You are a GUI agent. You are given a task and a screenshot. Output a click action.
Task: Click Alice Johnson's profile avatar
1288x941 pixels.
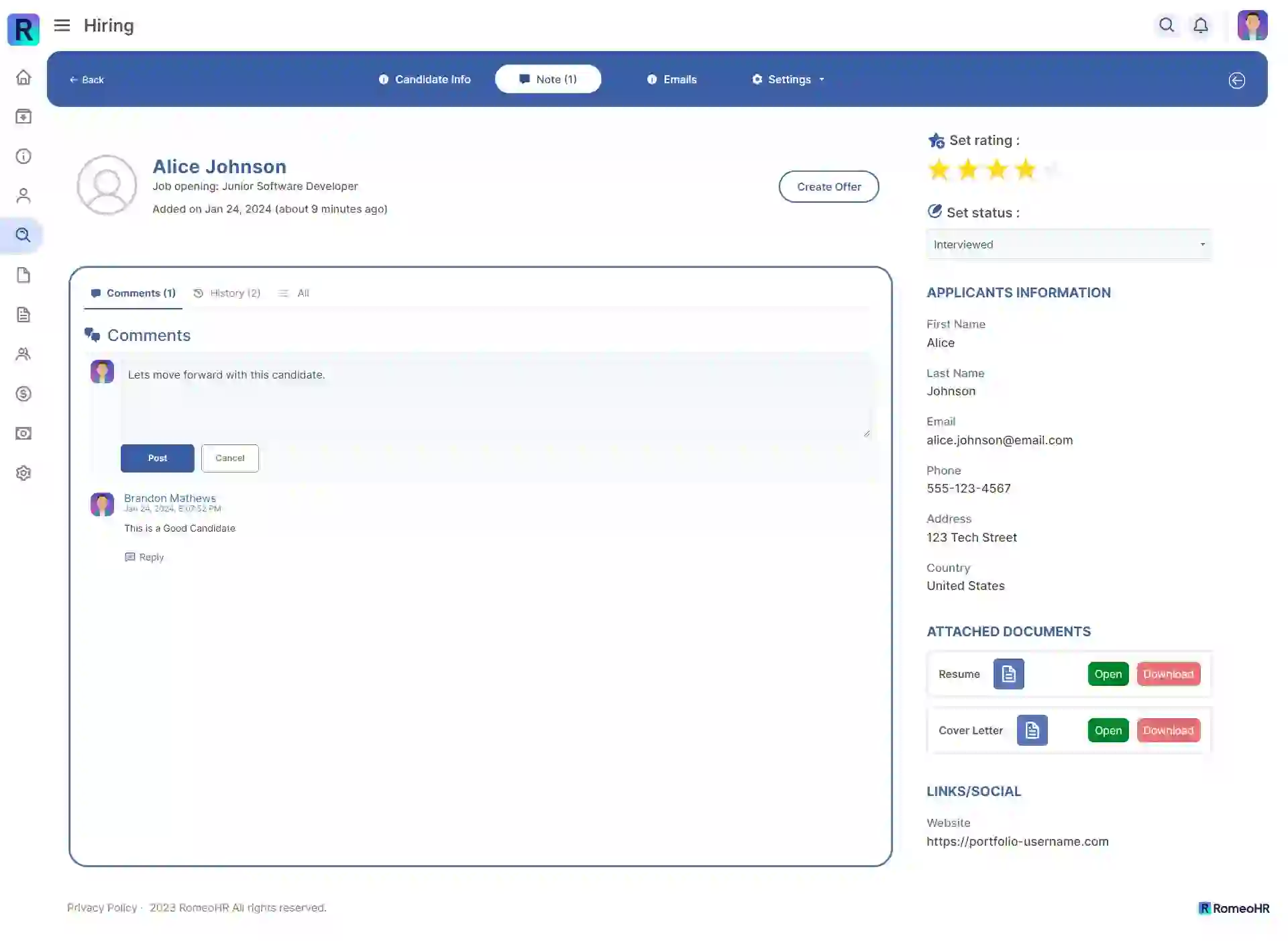point(107,185)
